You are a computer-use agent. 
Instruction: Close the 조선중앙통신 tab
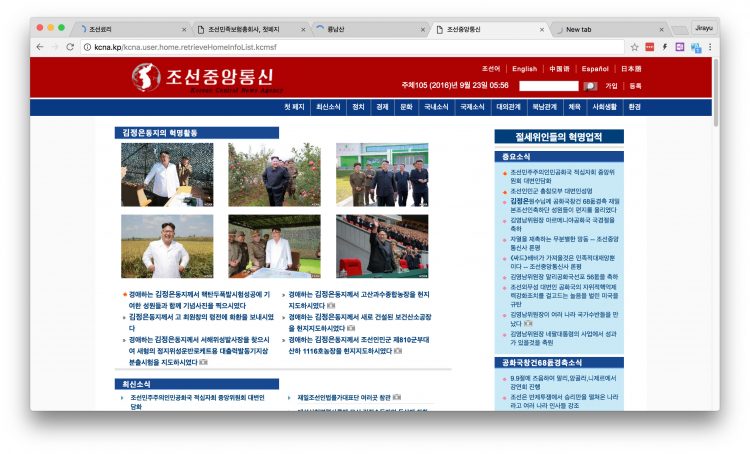coord(542,30)
